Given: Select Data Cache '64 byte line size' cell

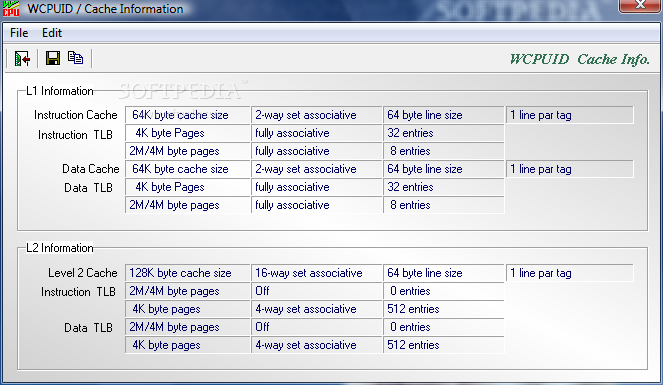Looking at the screenshot, I should [444, 169].
